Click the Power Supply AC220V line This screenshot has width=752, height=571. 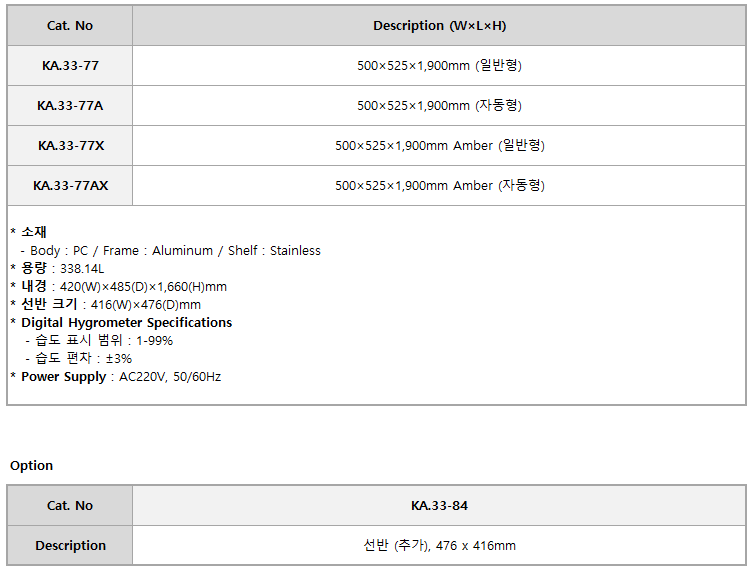[116, 377]
